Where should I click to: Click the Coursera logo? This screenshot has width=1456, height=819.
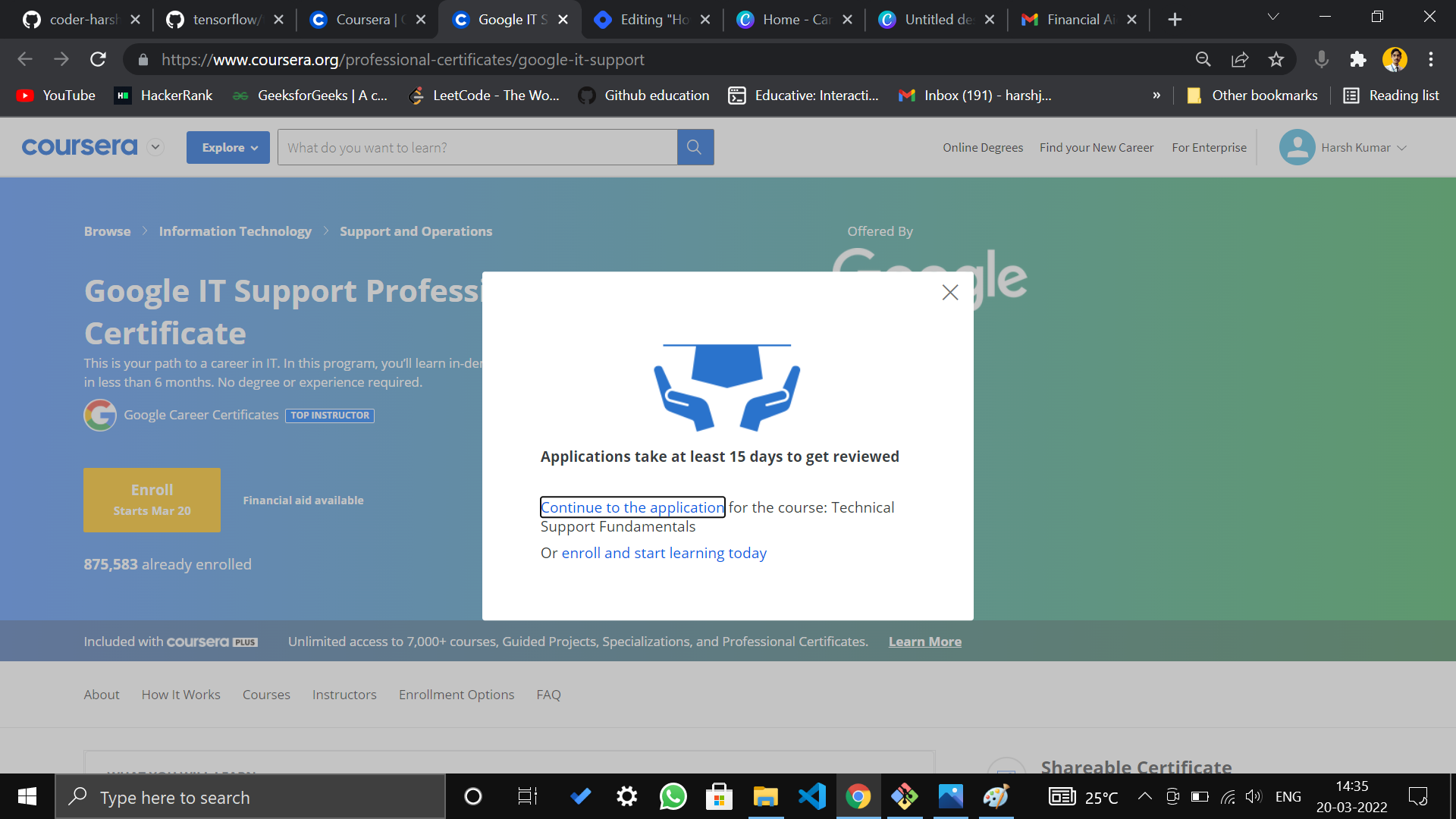click(80, 146)
